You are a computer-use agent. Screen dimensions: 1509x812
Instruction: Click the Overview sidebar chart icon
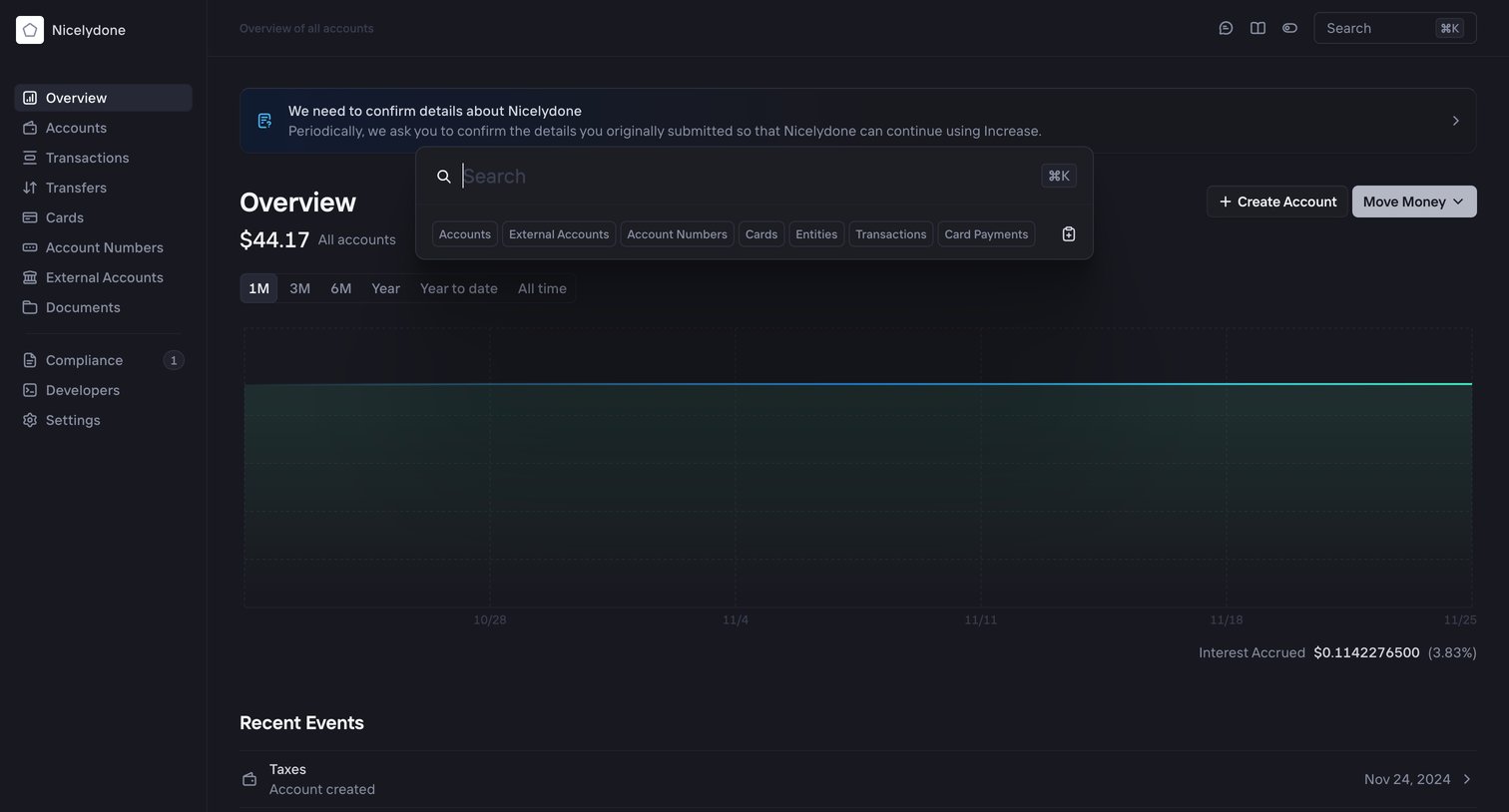click(30, 98)
